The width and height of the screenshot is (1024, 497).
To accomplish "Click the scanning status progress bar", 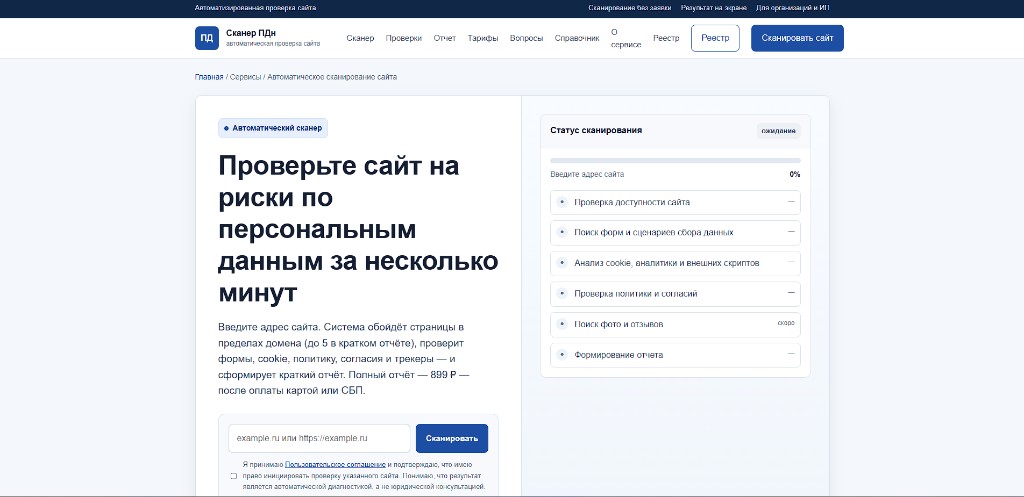I will 675,160.
